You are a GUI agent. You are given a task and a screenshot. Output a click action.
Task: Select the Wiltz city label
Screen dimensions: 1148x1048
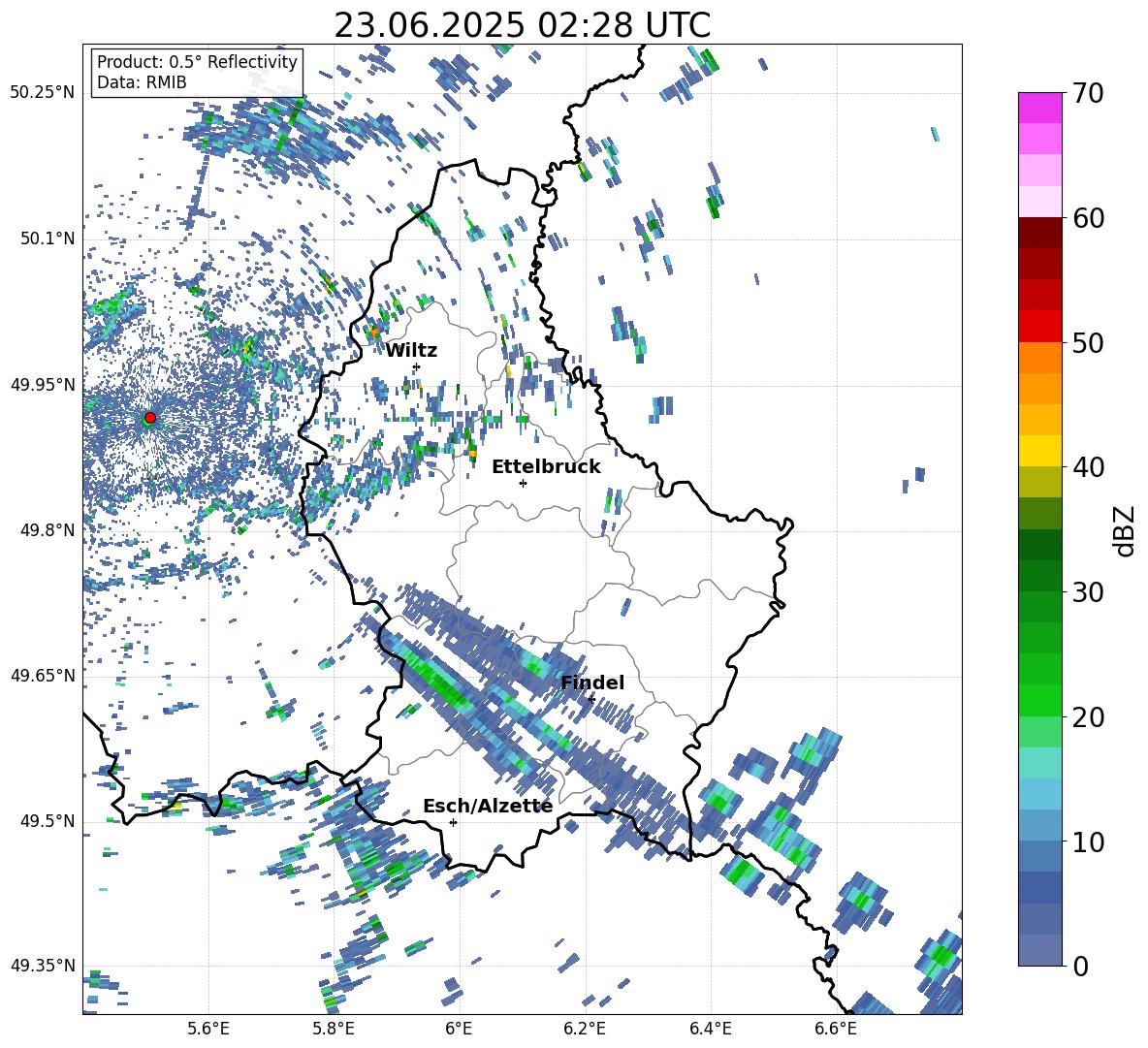pyautogui.click(x=411, y=351)
